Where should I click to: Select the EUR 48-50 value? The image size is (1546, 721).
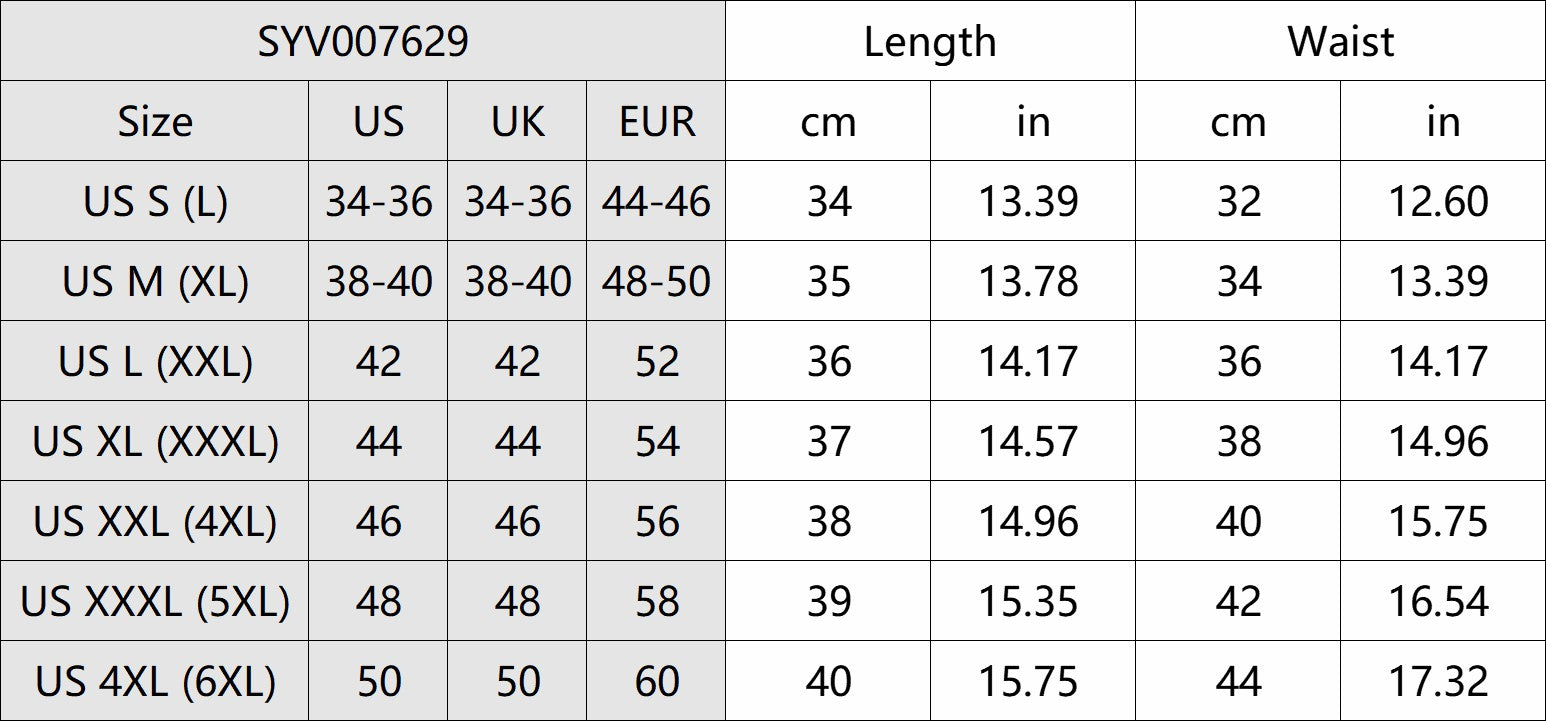click(x=657, y=282)
